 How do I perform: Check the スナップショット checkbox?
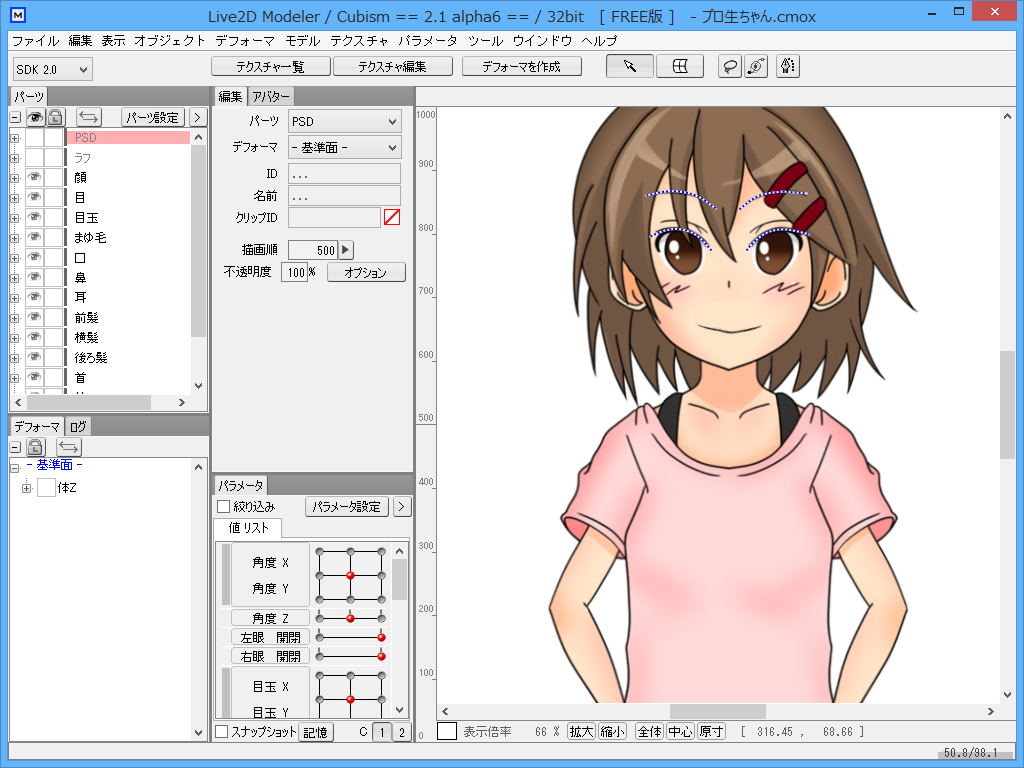tap(224, 731)
